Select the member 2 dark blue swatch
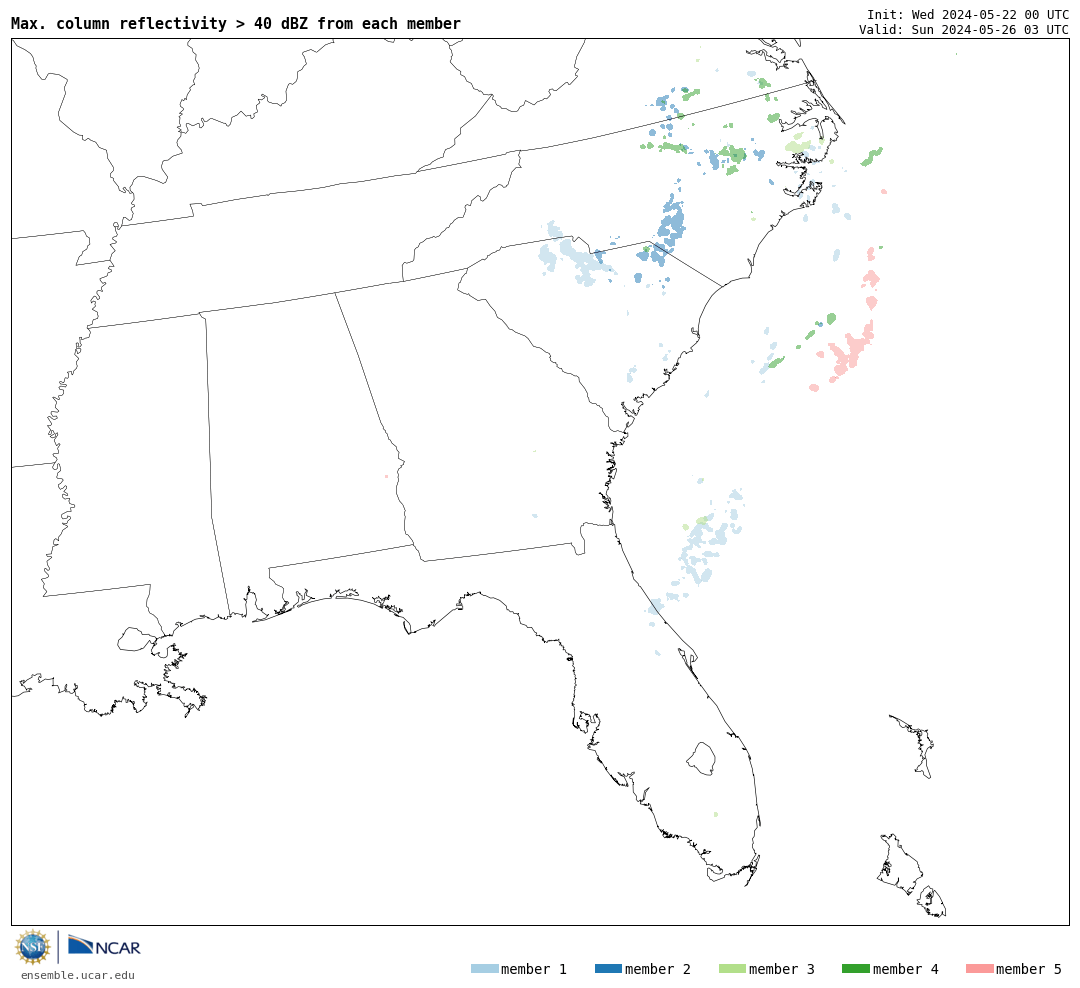This screenshot has height=988, width=1080. click(608, 969)
